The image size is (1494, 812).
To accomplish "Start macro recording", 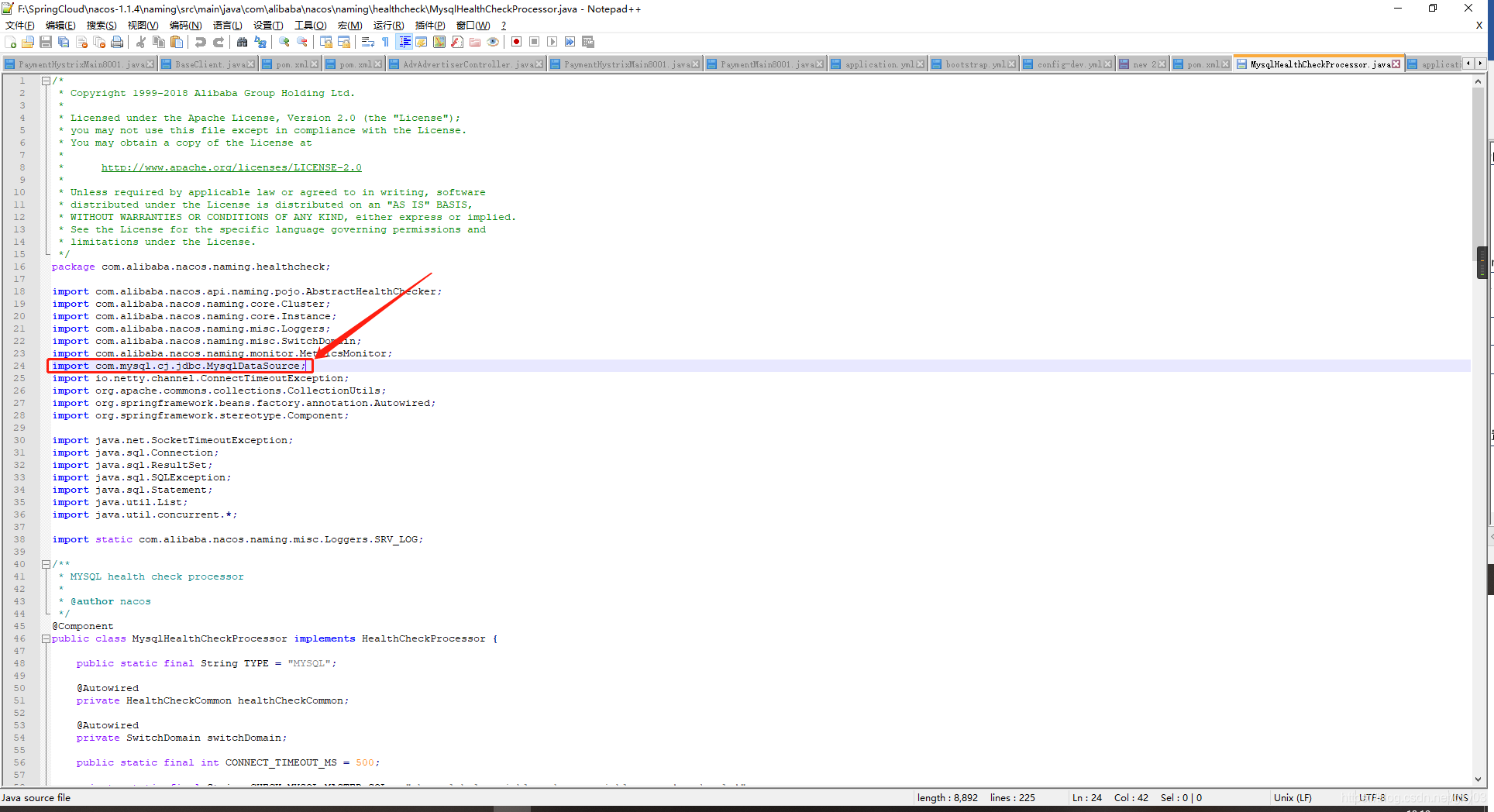I will pyautogui.click(x=516, y=42).
